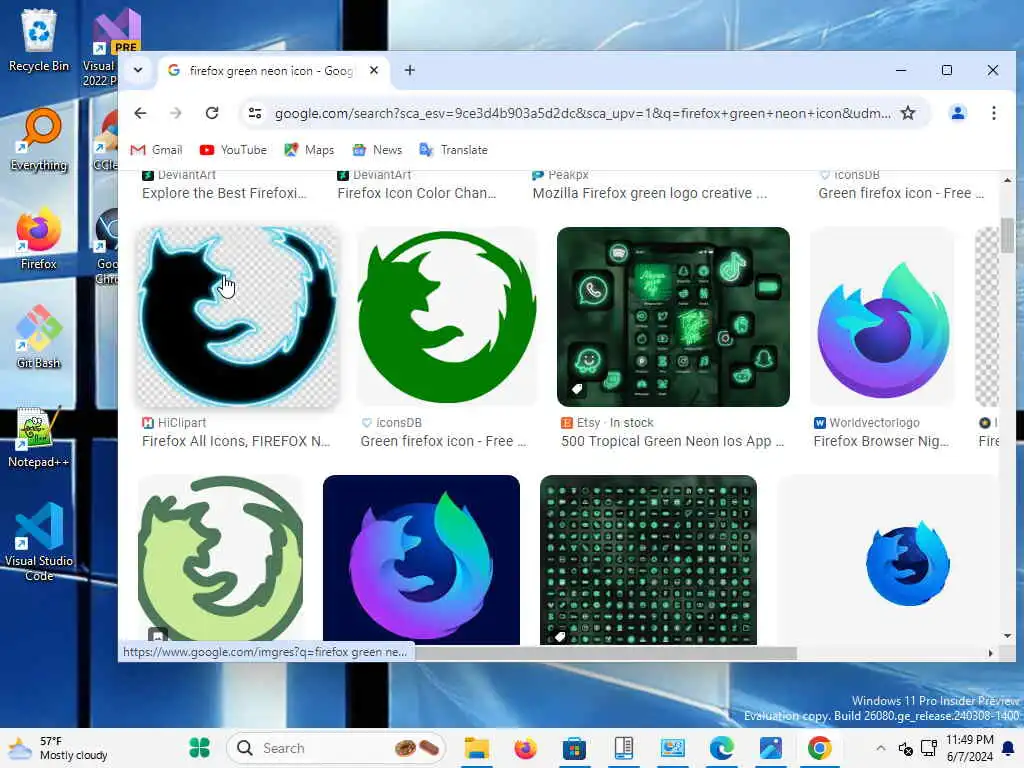Select the Notepad++ desktop shortcut

[x=39, y=438]
